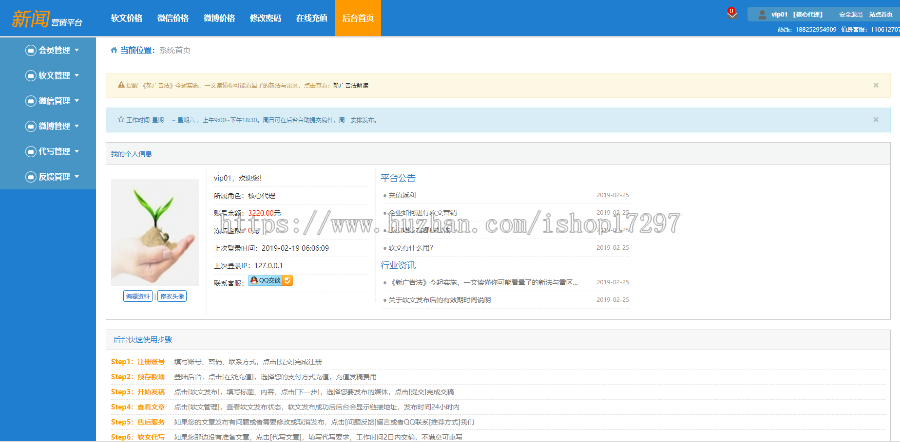Click the warning triangle icon in yellow notice
This screenshot has width=900, height=443.
(x=121, y=85)
